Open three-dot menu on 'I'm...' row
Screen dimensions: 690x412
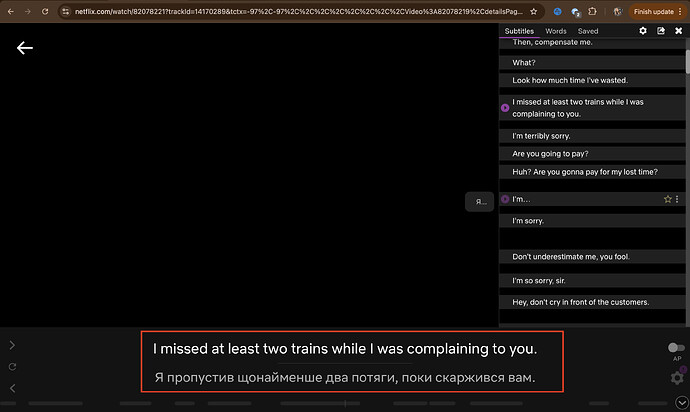click(x=677, y=199)
